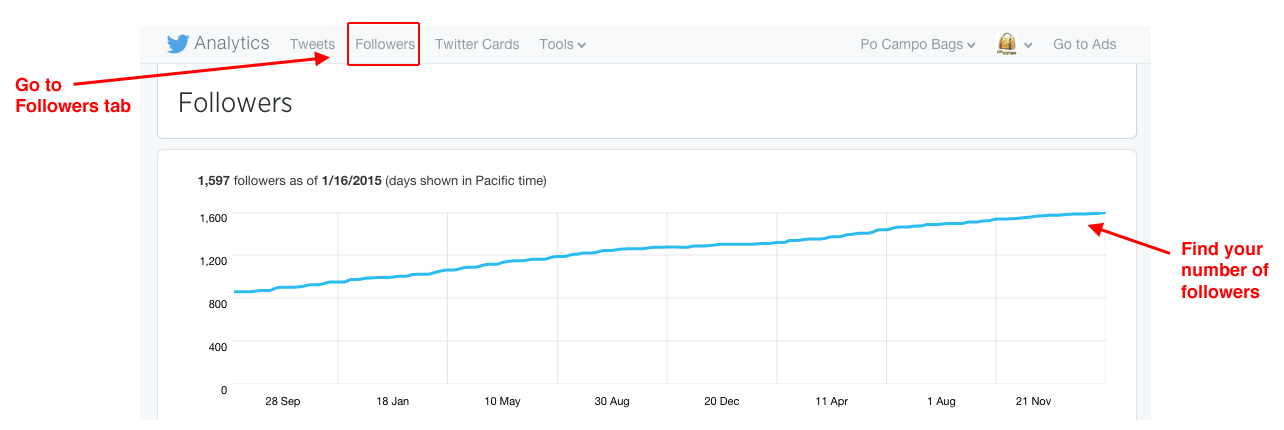Select the 1,597 followers count text
This screenshot has height=430, width=1284.
click(215, 181)
